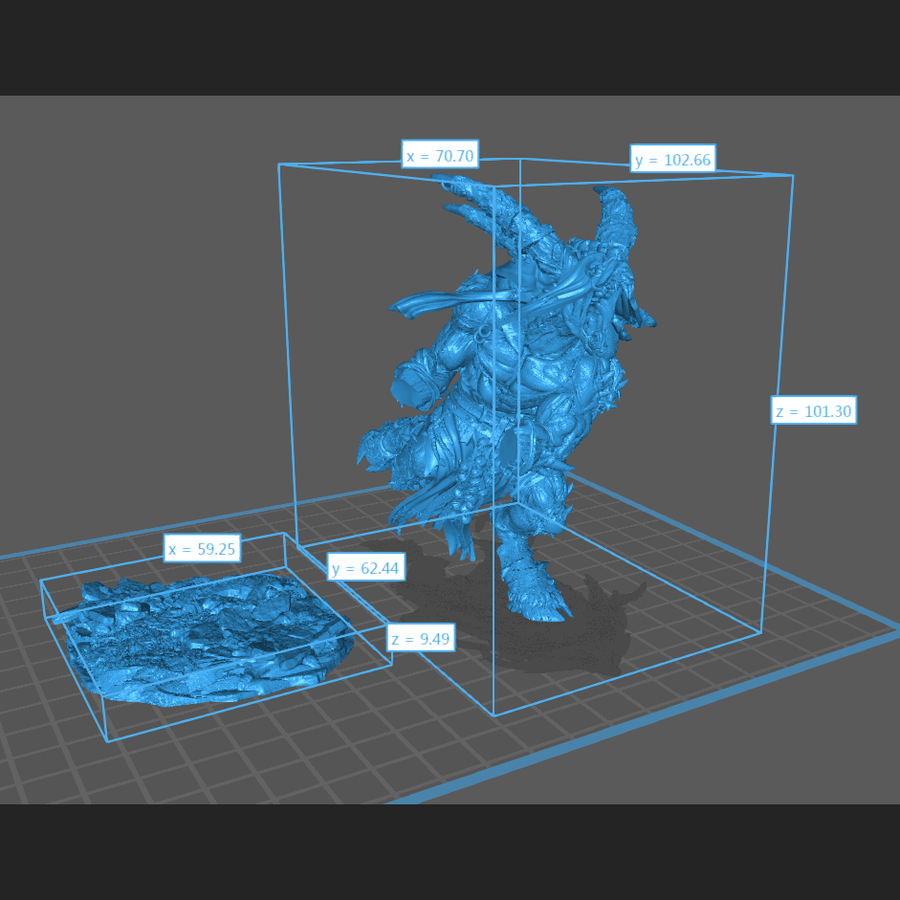This screenshot has height=900, width=900.
Task: Click the small bounding box's front left corner
Action: pyautogui.click(x=106, y=740)
